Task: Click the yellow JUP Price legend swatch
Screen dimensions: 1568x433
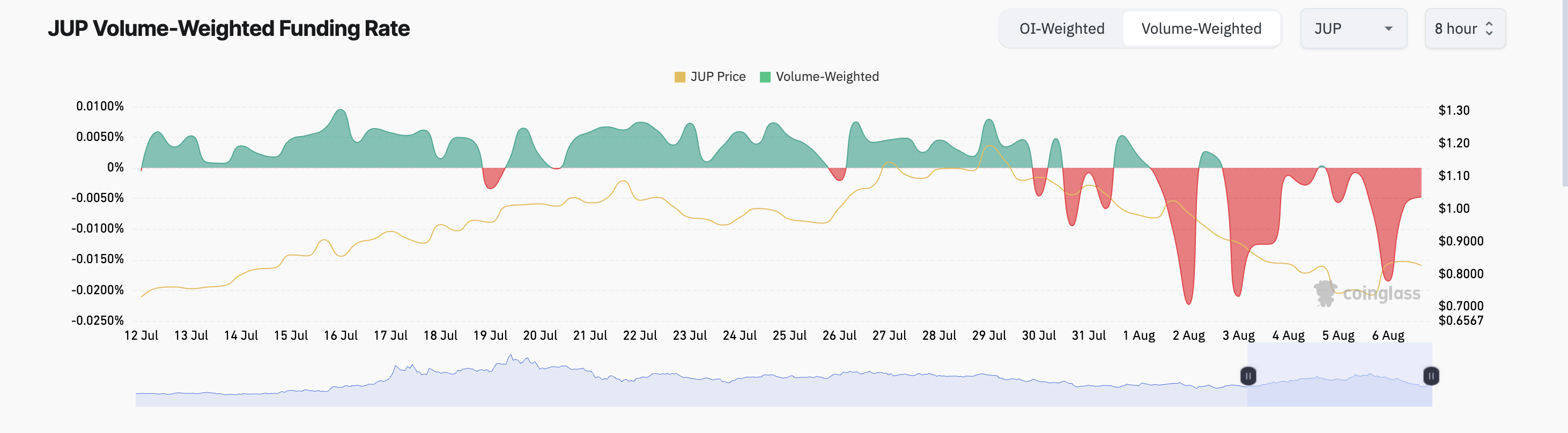Action: click(x=680, y=77)
